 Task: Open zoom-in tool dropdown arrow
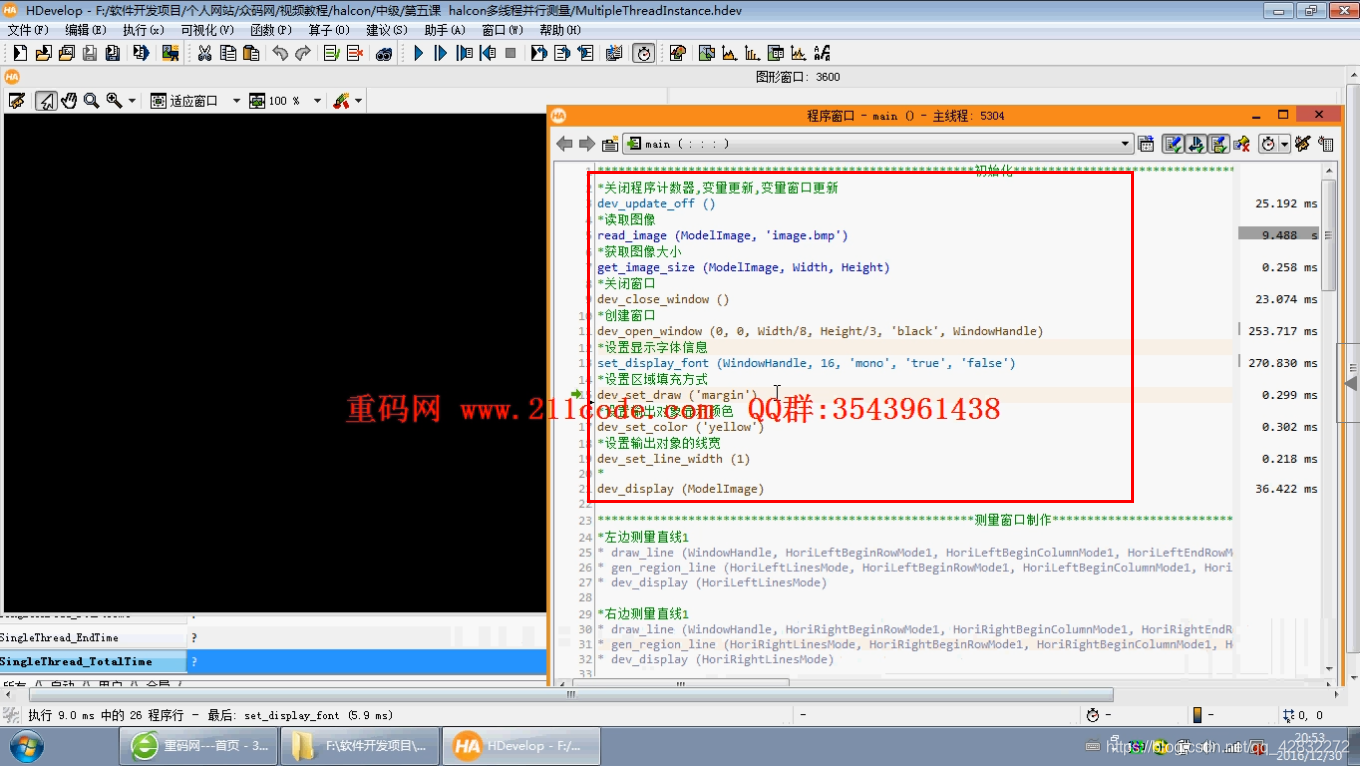point(132,101)
